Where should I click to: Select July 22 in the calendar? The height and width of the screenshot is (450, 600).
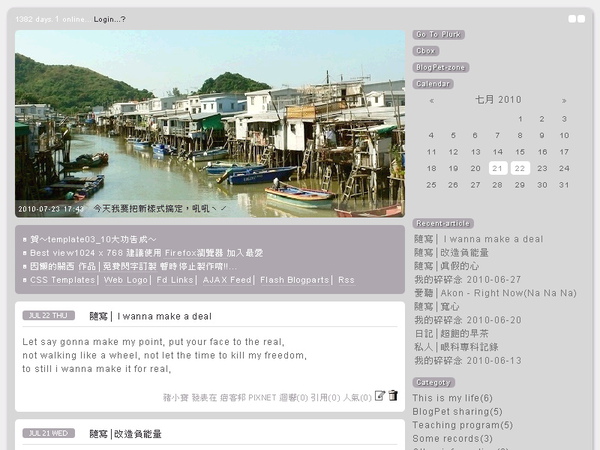[520, 168]
